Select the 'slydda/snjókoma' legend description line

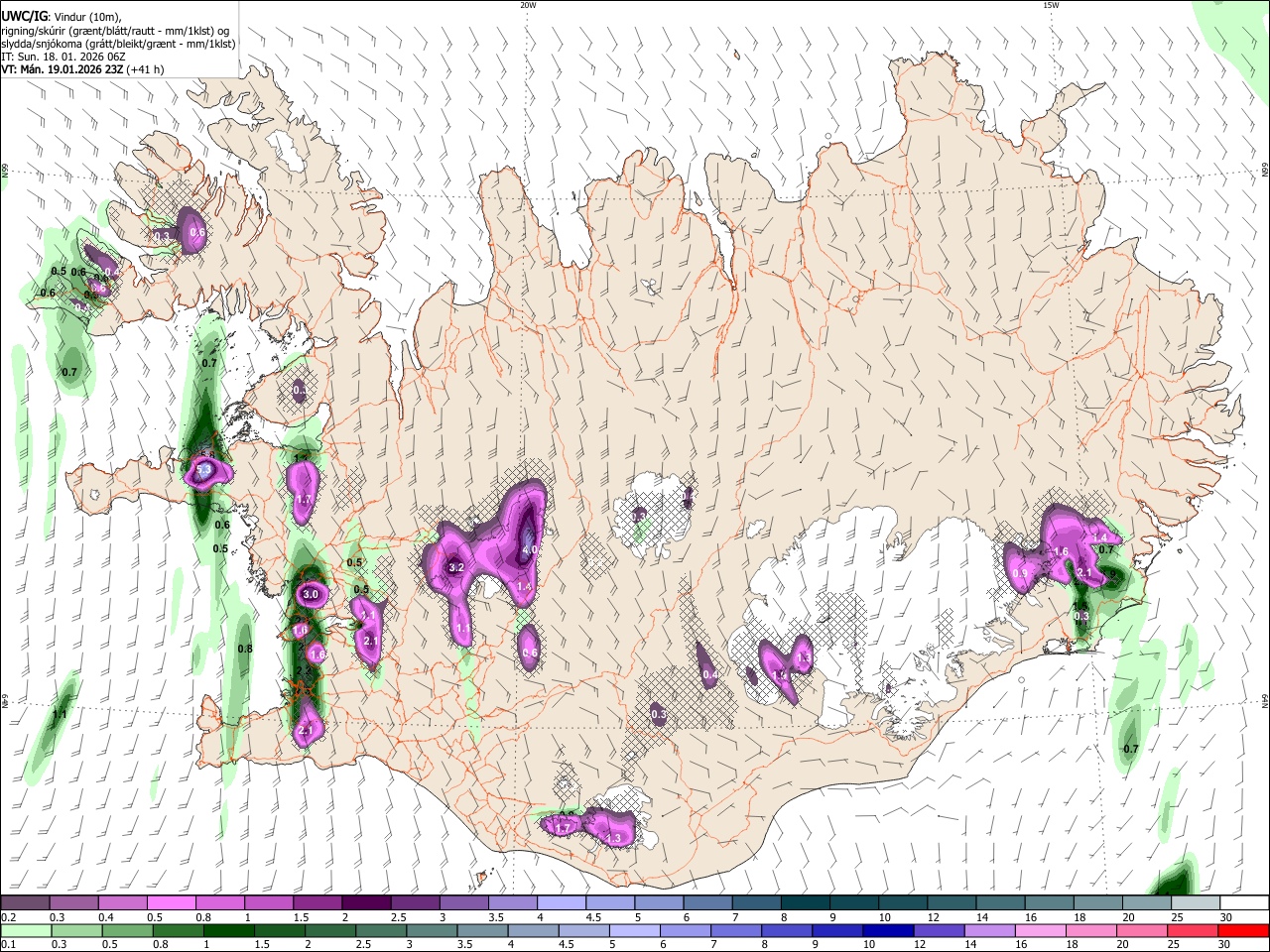coord(118,44)
